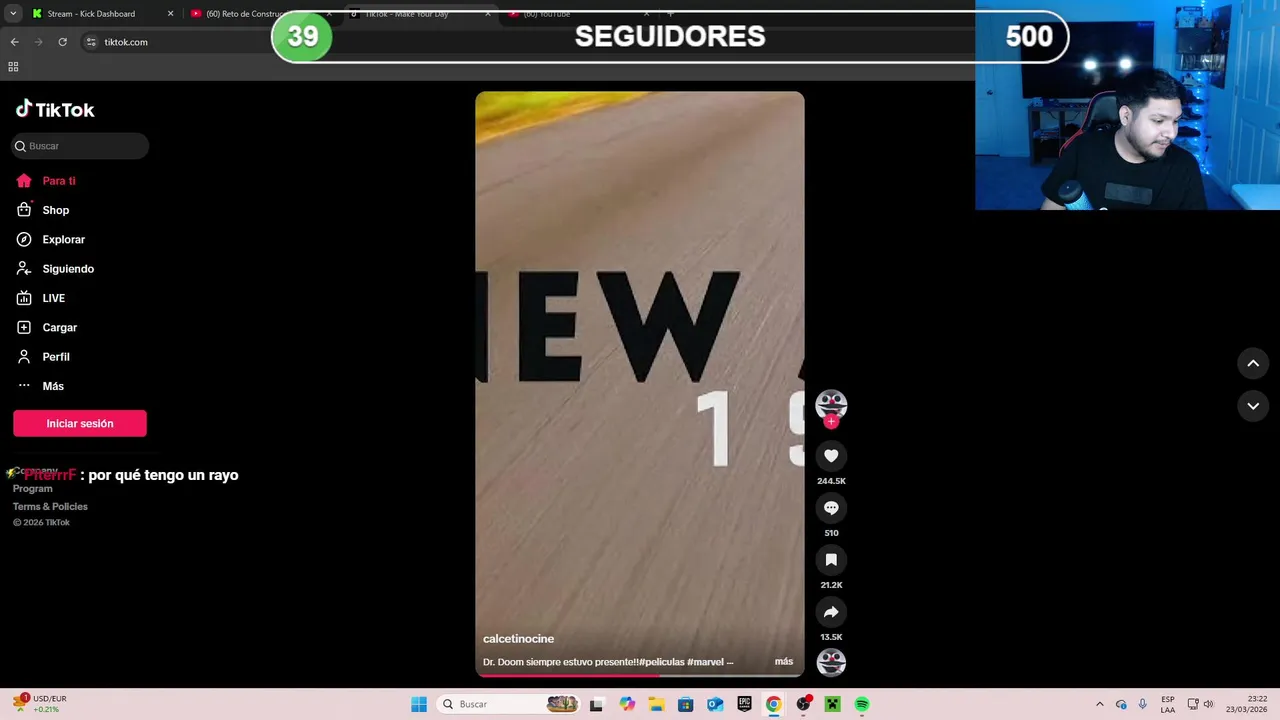Click the browser back arrow
Viewport: 1280px width, 720px height.
(14, 42)
